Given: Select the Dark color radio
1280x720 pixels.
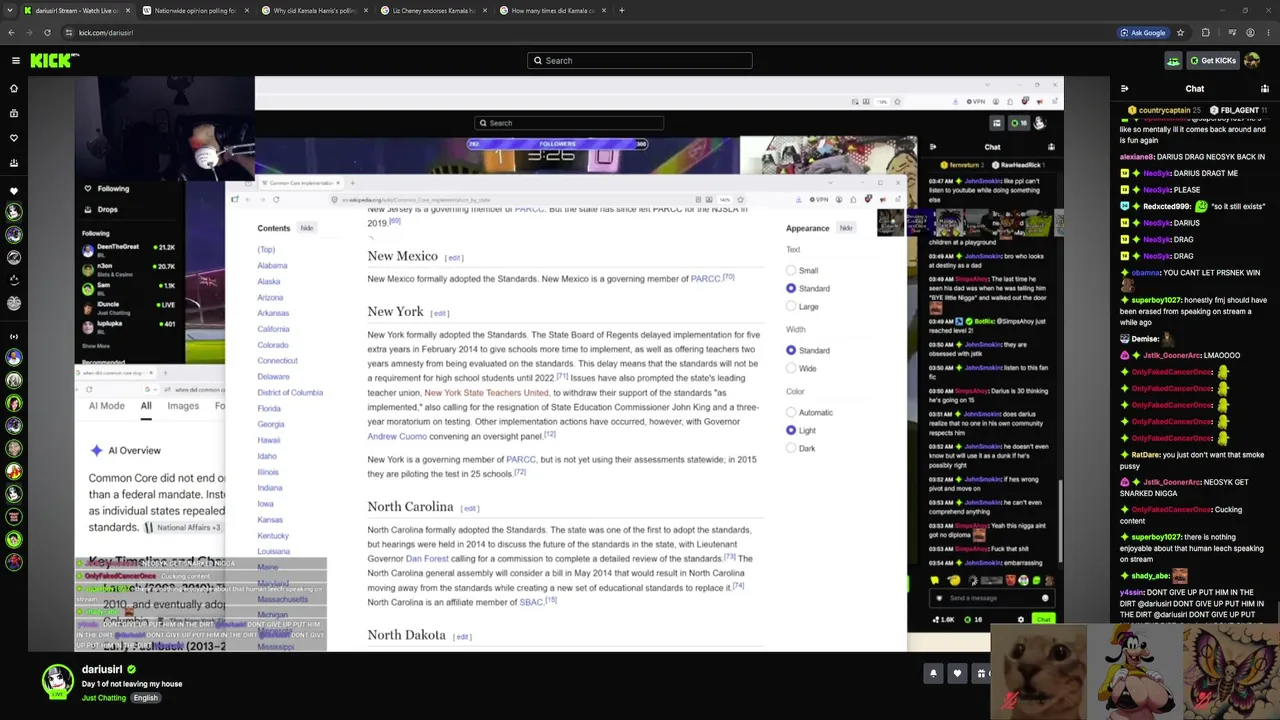Looking at the screenshot, I should pos(791,449).
